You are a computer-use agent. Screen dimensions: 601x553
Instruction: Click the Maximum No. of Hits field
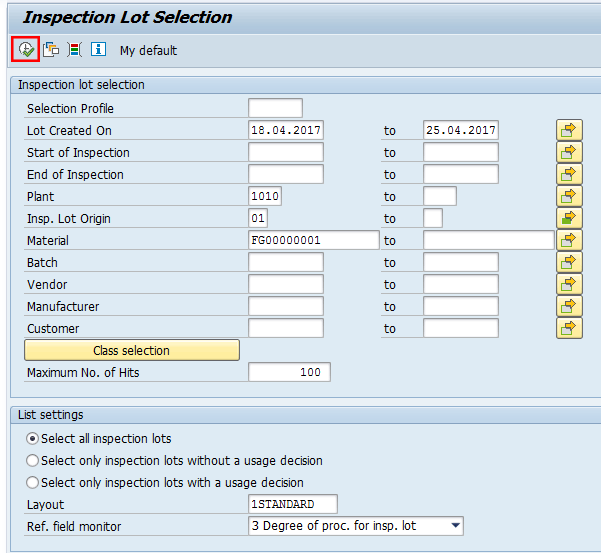pyautogui.click(x=289, y=372)
